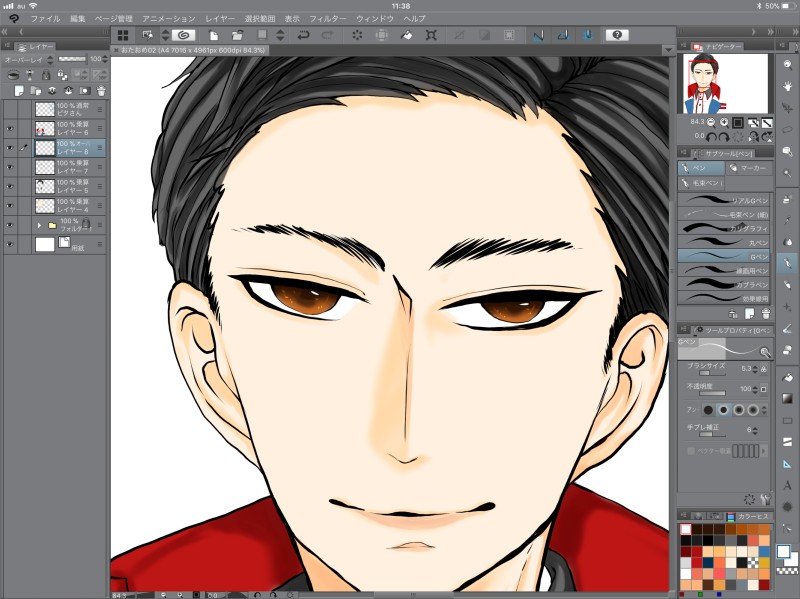Hide レイヤー 4 with its eye icon
This screenshot has width=800, height=599.
pyautogui.click(x=10, y=206)
